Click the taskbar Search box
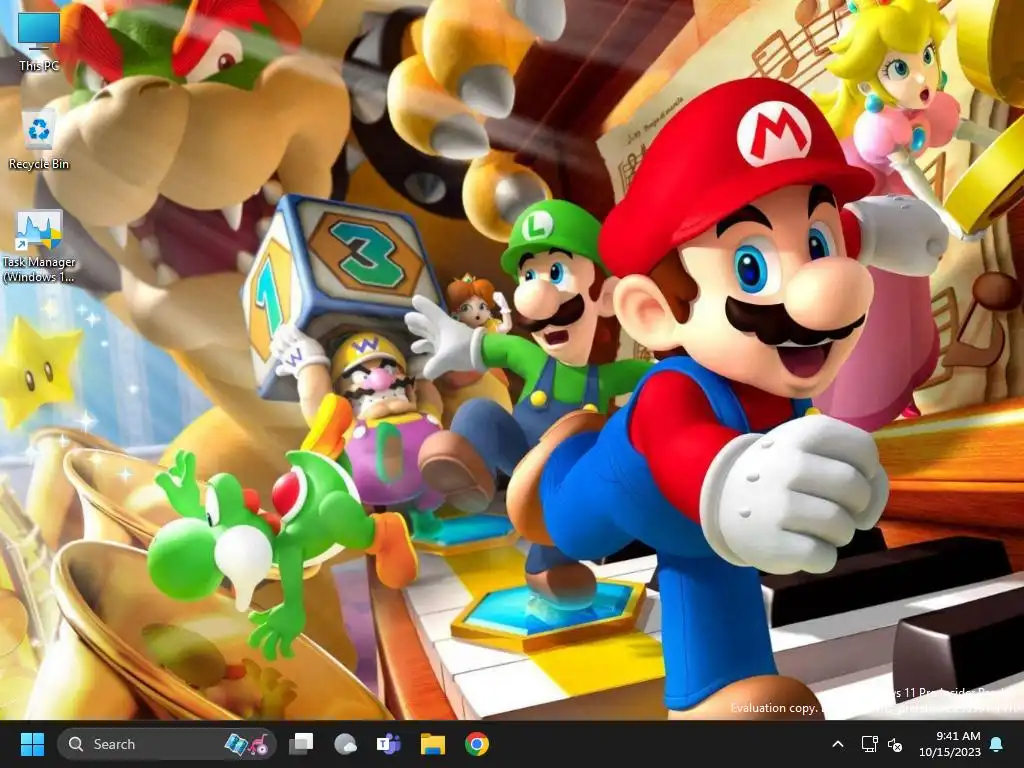1024x768 pixels. [167, 744]
